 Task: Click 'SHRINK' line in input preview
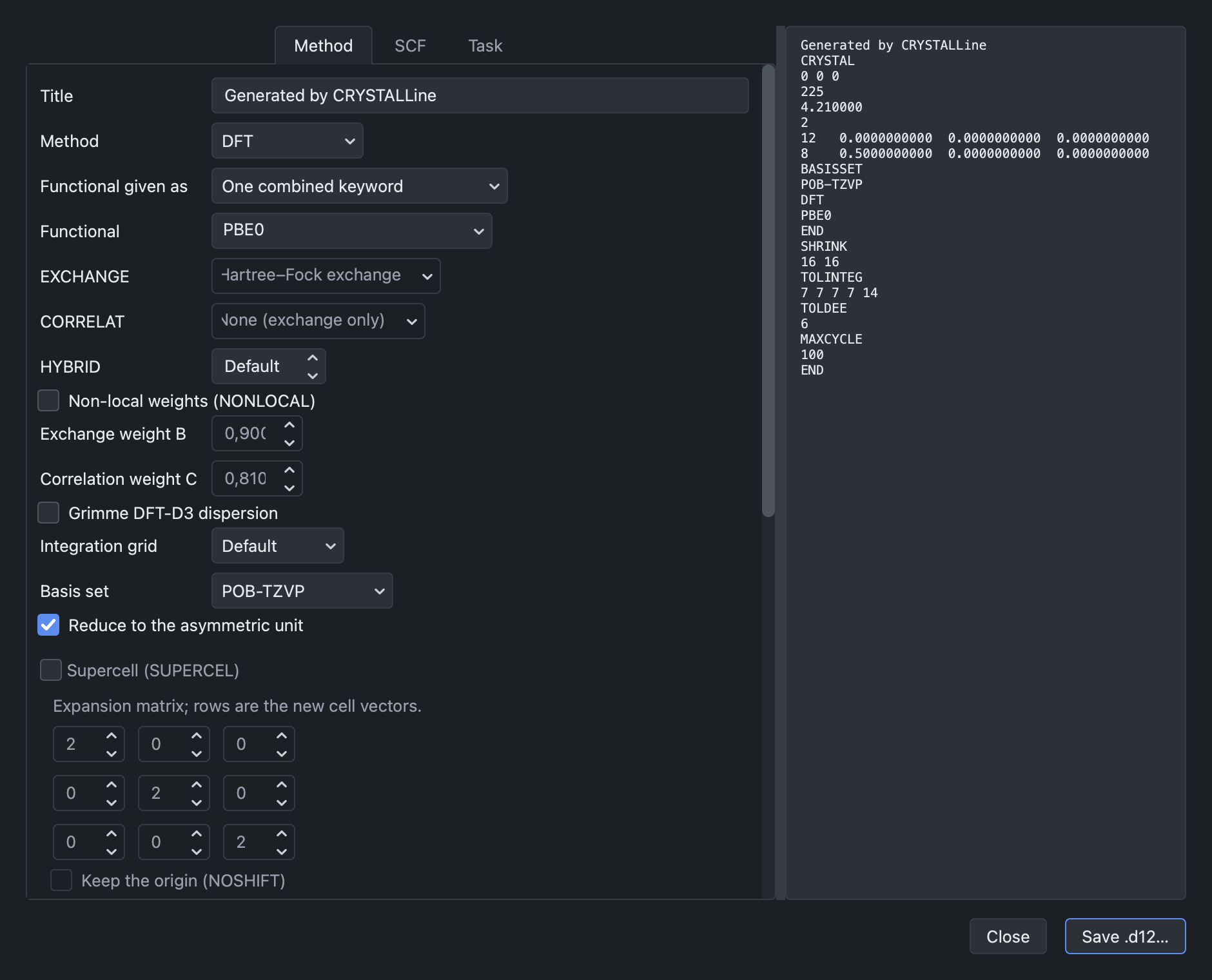[x=824, y=246]
